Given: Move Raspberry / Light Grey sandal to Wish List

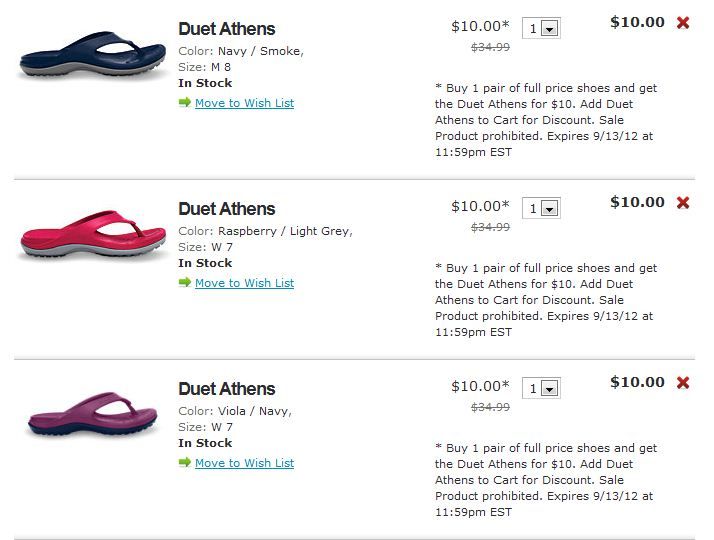Looking at the screenshot, I should [244, 283].
